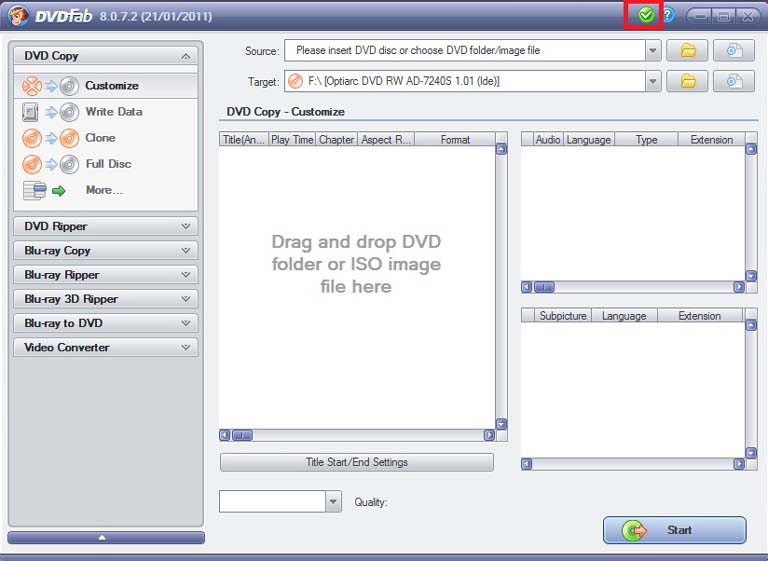The width and height of the screenshot is (768, 561).
Task: Click the green checkmark settings icon
Action: click(x=646, y=15)
